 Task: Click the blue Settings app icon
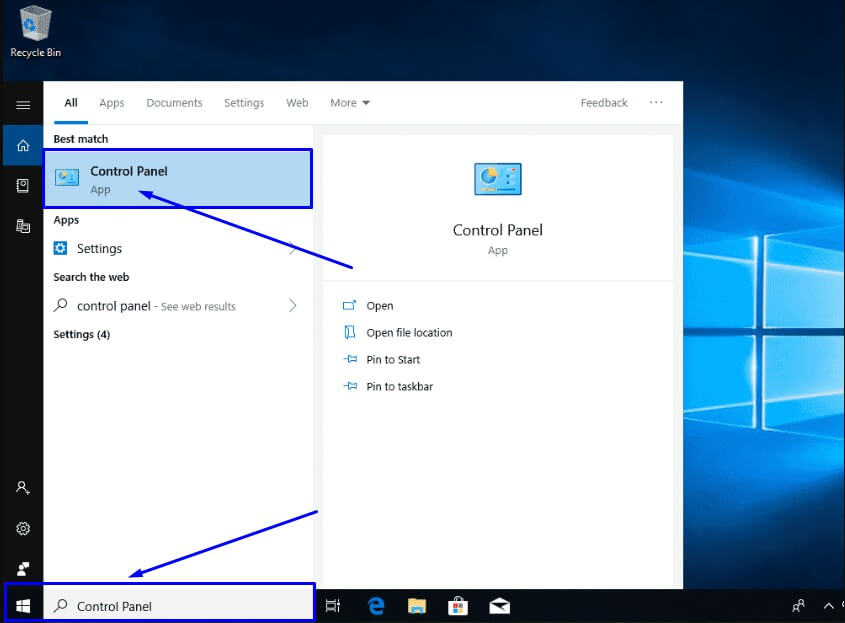point(60,248)
